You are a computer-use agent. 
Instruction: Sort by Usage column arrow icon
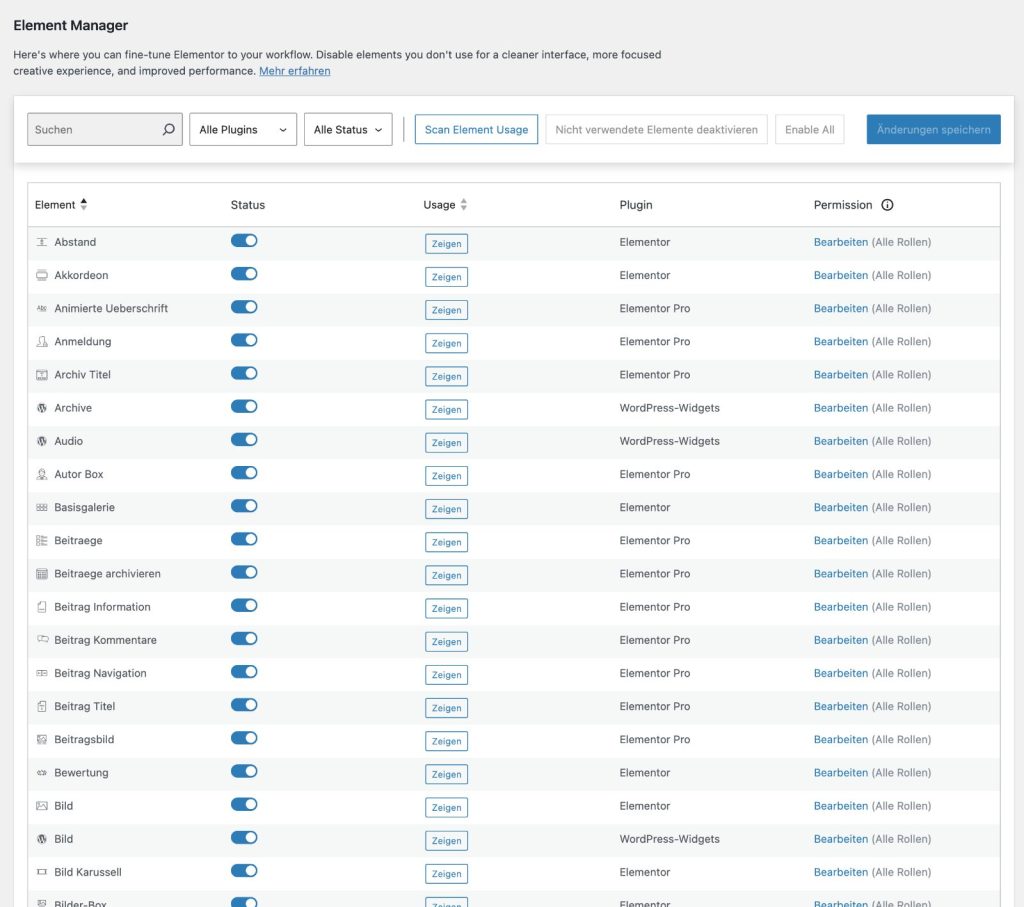(464, 204)
